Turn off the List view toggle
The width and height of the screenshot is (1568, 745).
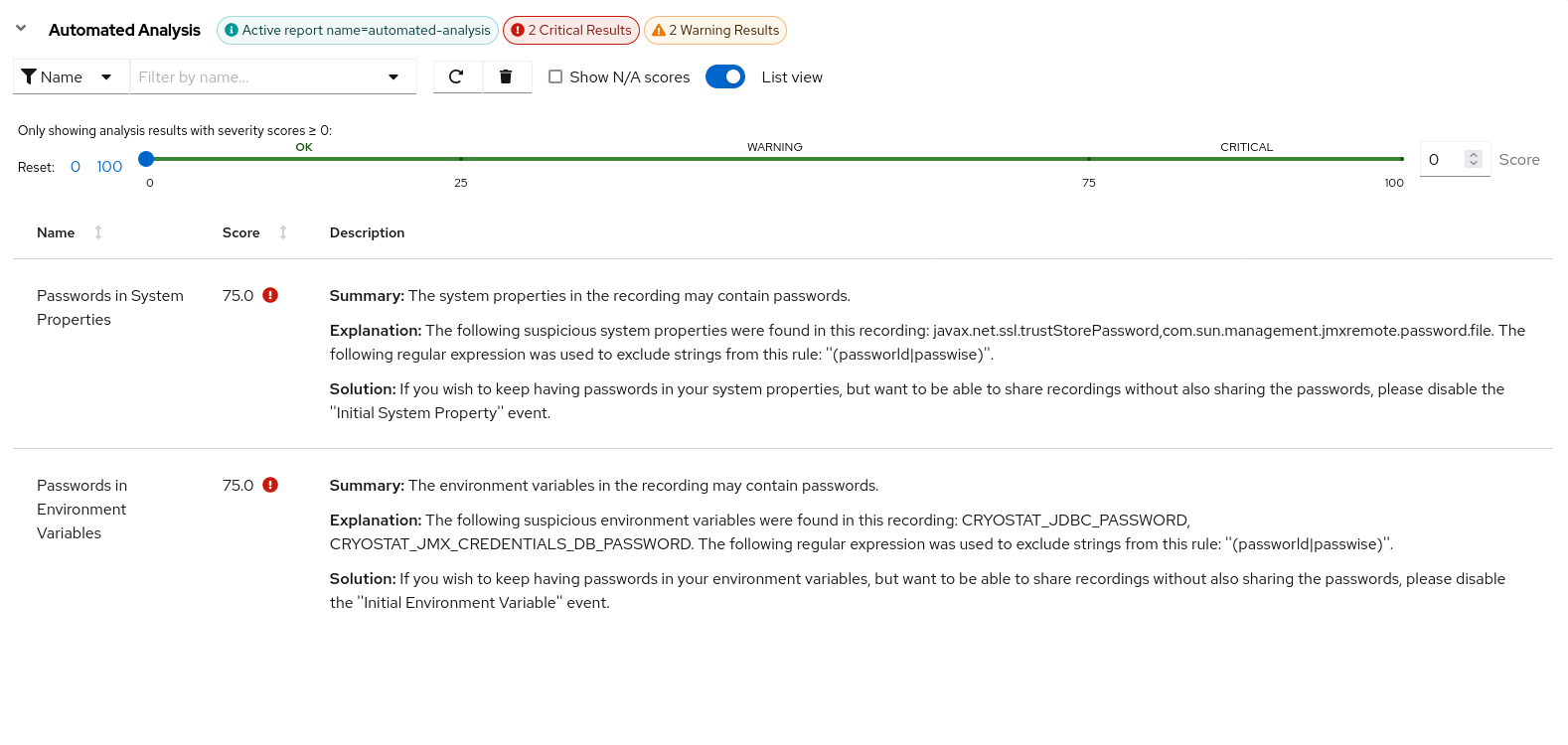tap(725, 76)
